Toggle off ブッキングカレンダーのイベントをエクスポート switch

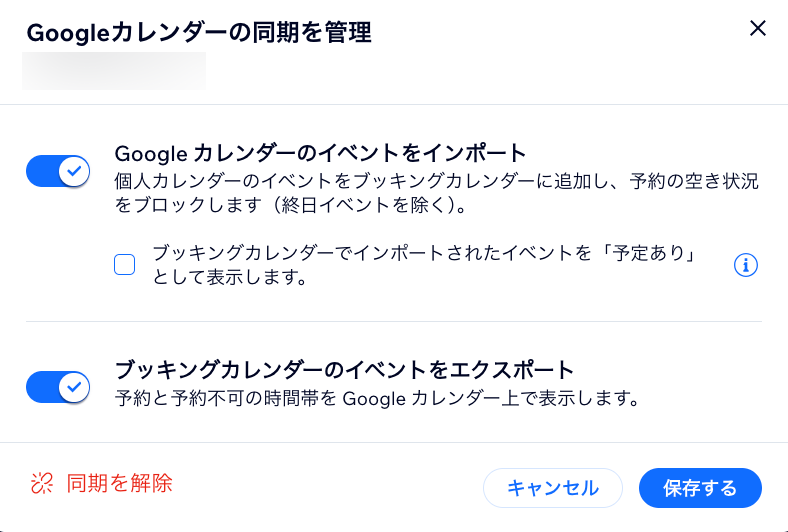pyautogui.click(x=59, y=386)
